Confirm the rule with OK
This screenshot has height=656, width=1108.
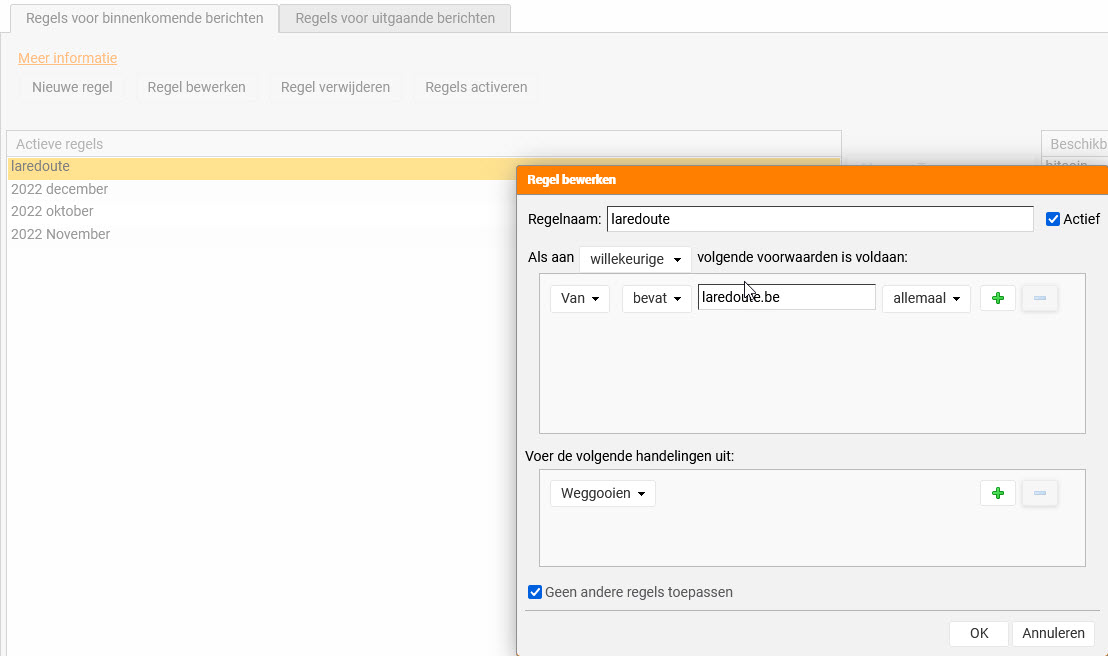[x=979, y=633]
